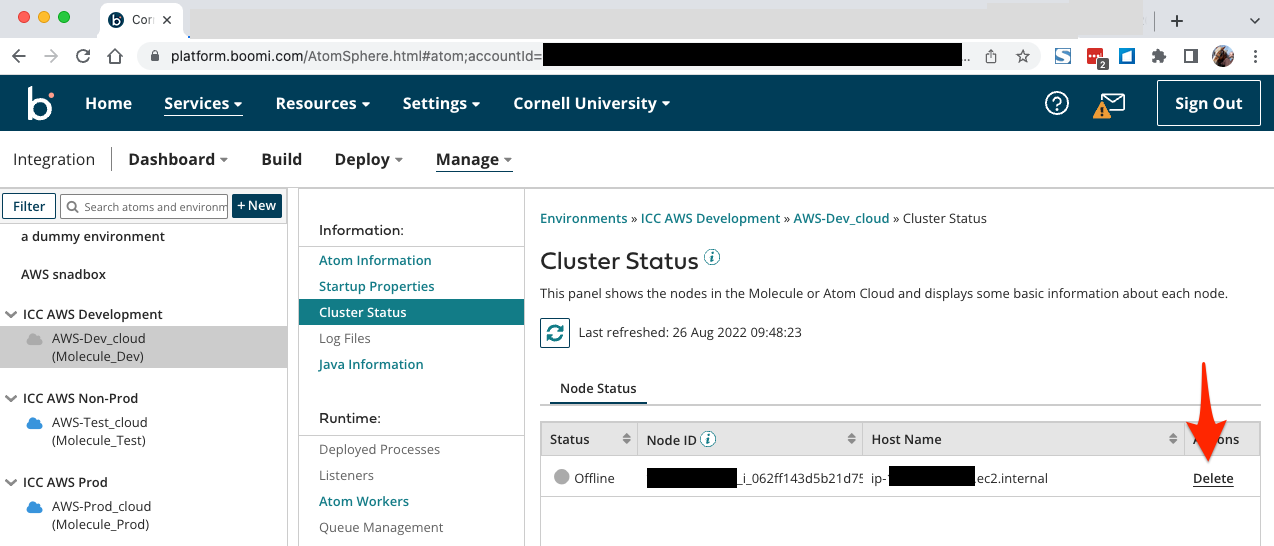Collapse the ICC AWS Development environment
1274x546 pixels.
11,314
